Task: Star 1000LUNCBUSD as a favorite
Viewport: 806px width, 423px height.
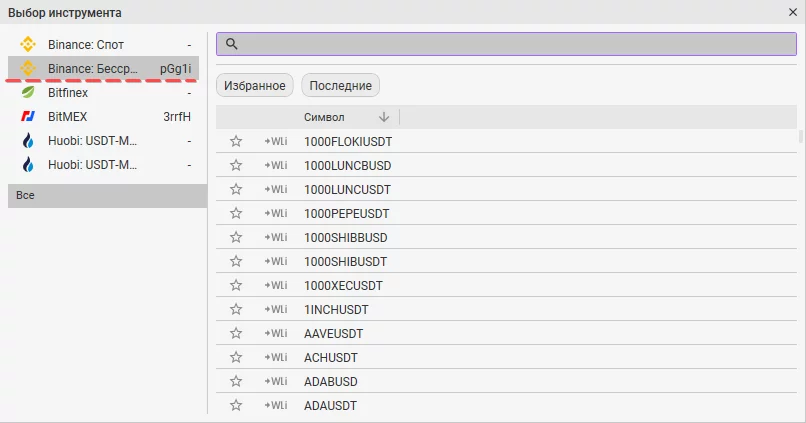Action: [236, 165]
